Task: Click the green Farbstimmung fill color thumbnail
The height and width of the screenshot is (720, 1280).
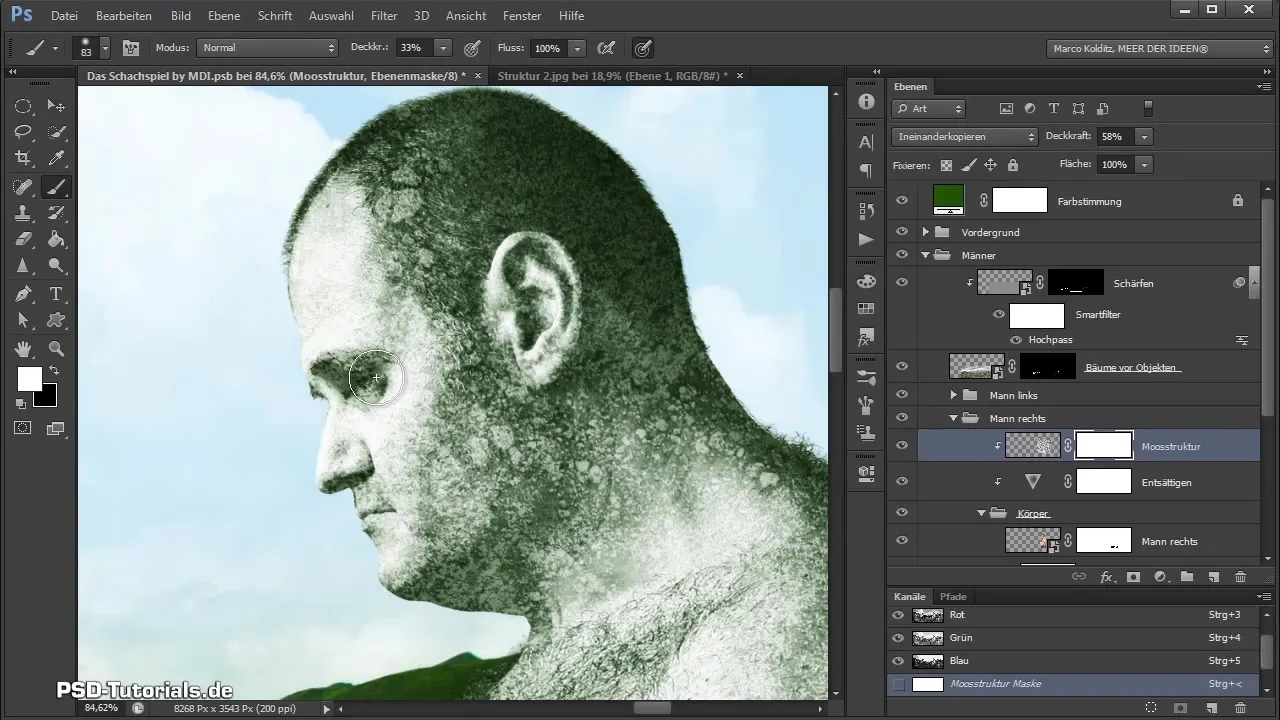Action: pos(948,199)
